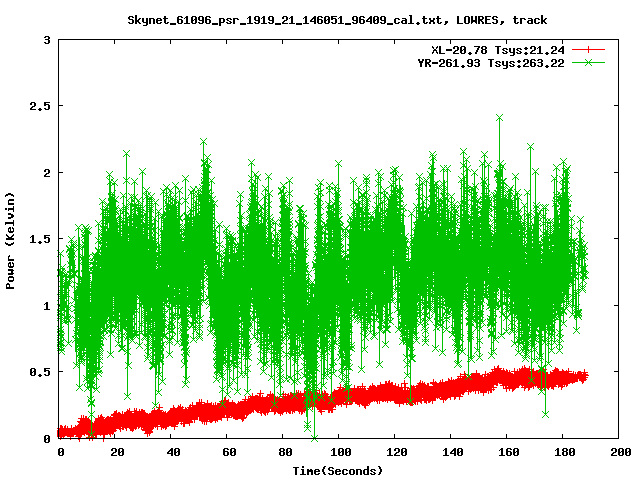Screen dimensions: 640x480
Task: Click the red XL legend line sample
Action: click(x=588, y=50)
